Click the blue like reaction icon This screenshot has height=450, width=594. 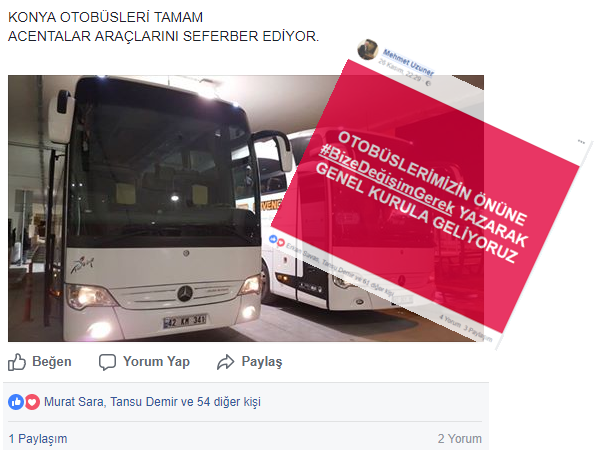(16, 402)
